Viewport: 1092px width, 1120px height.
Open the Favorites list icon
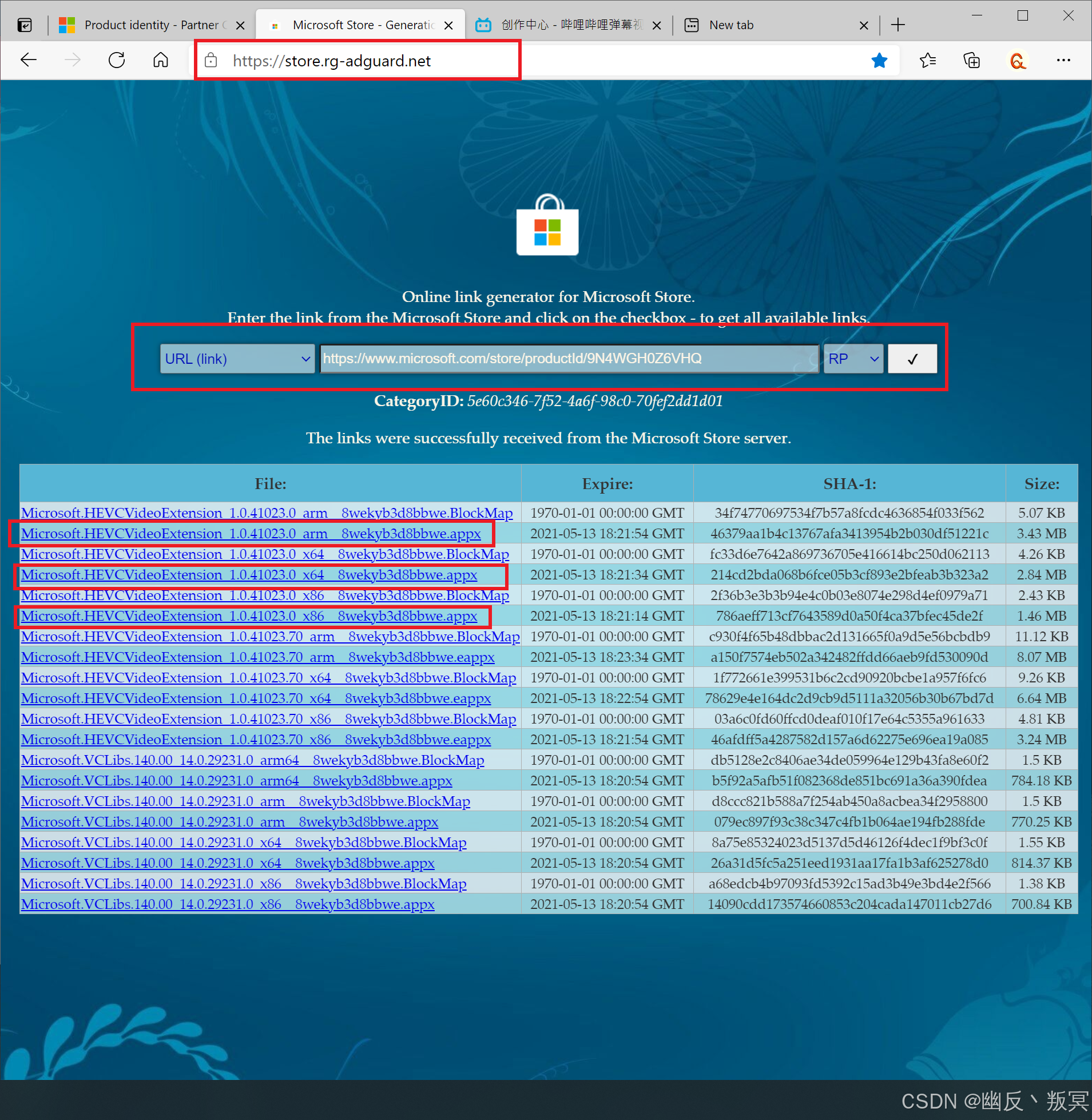tap(927, 60)
